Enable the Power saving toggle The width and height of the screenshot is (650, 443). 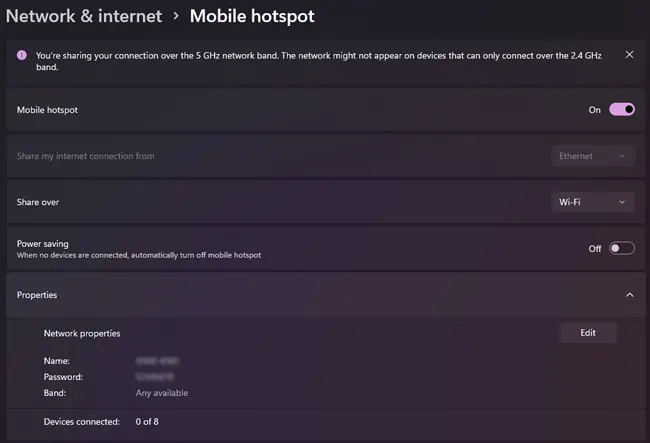[x=621, y=248]
